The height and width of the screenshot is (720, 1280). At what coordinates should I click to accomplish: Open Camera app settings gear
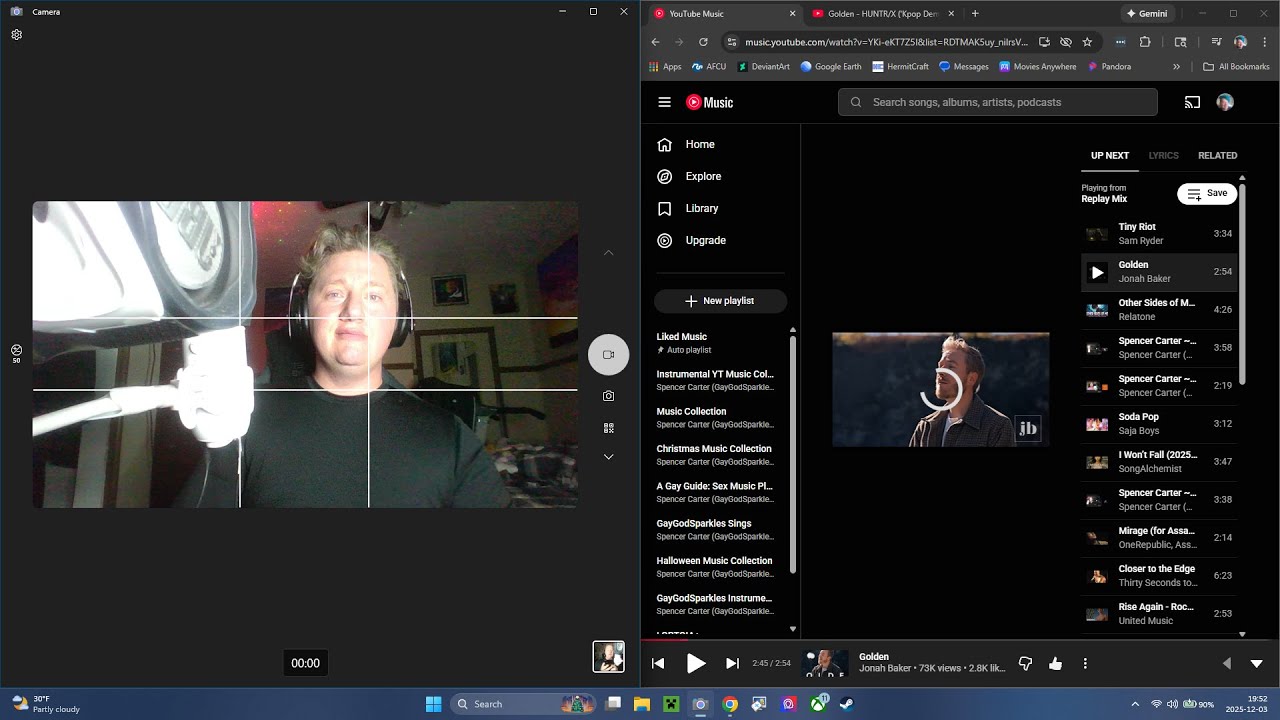click(17, 35)
